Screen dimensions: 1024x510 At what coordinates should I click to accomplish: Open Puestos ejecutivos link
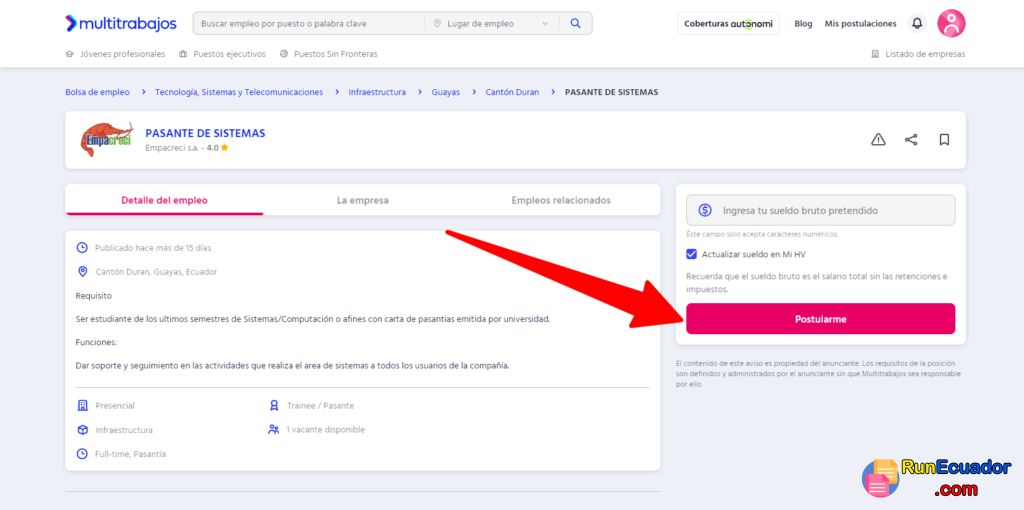coord(229,54)
